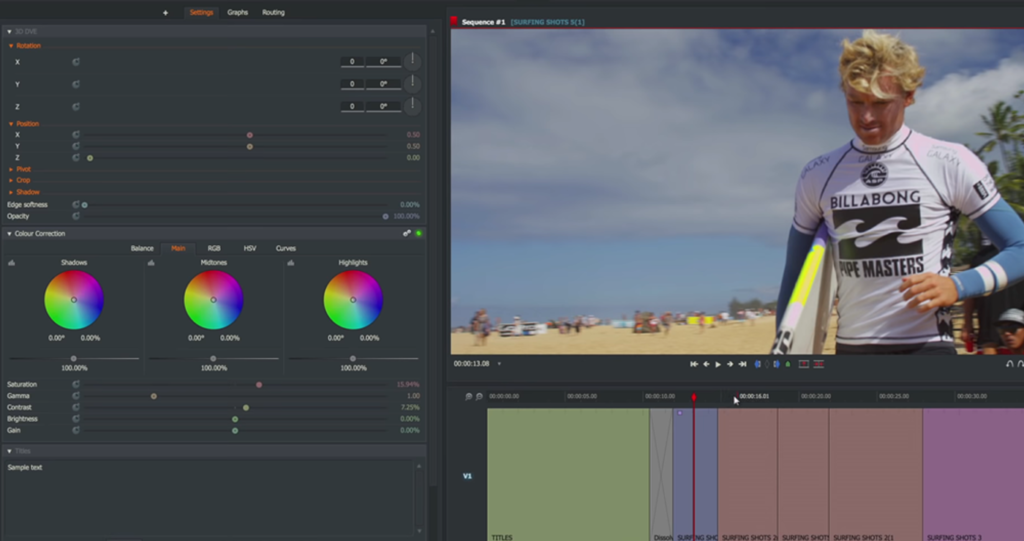Image resolution: width=1024 pixels, height=541 pixels.
Task: Switch to the Graphs tab
Action: (237, 12)
